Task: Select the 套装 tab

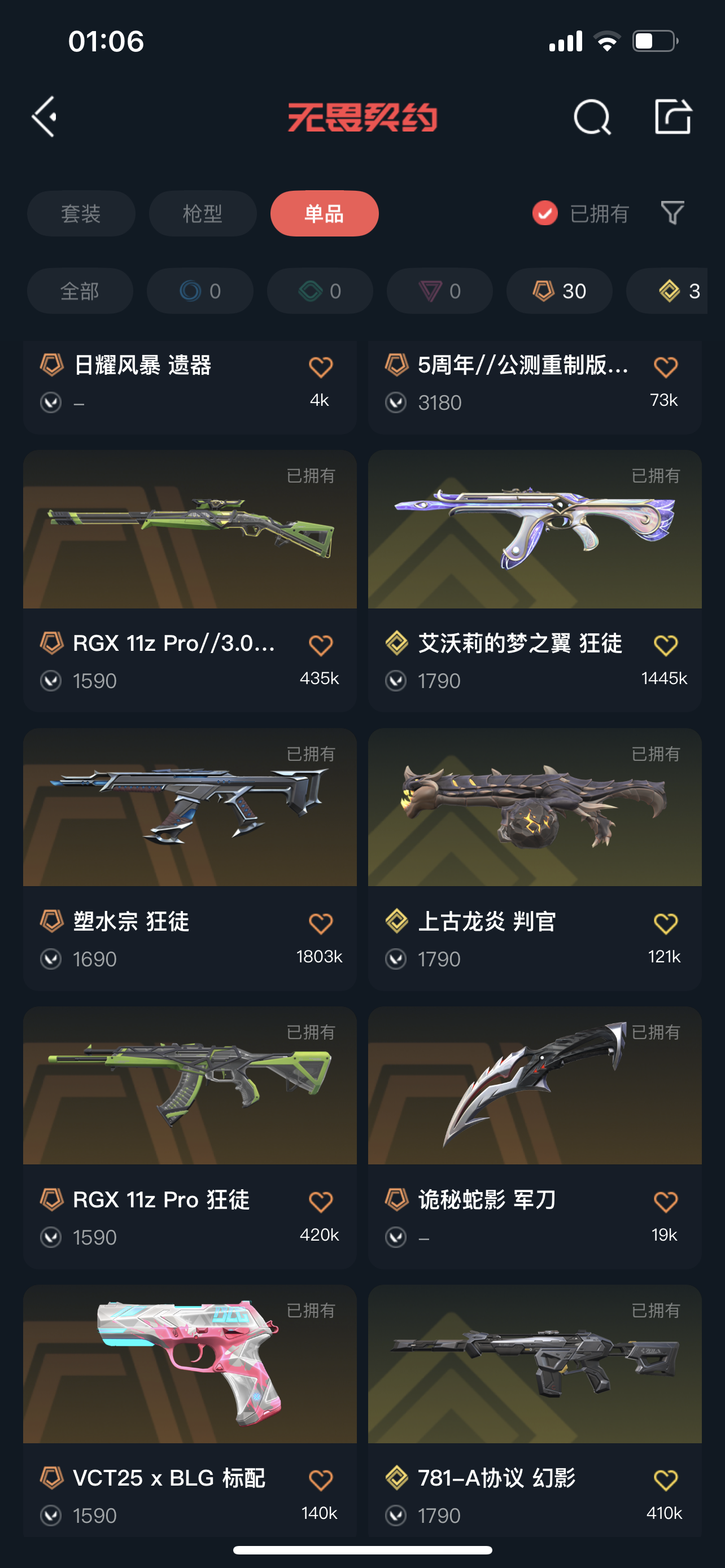Action: pos(81,214)
